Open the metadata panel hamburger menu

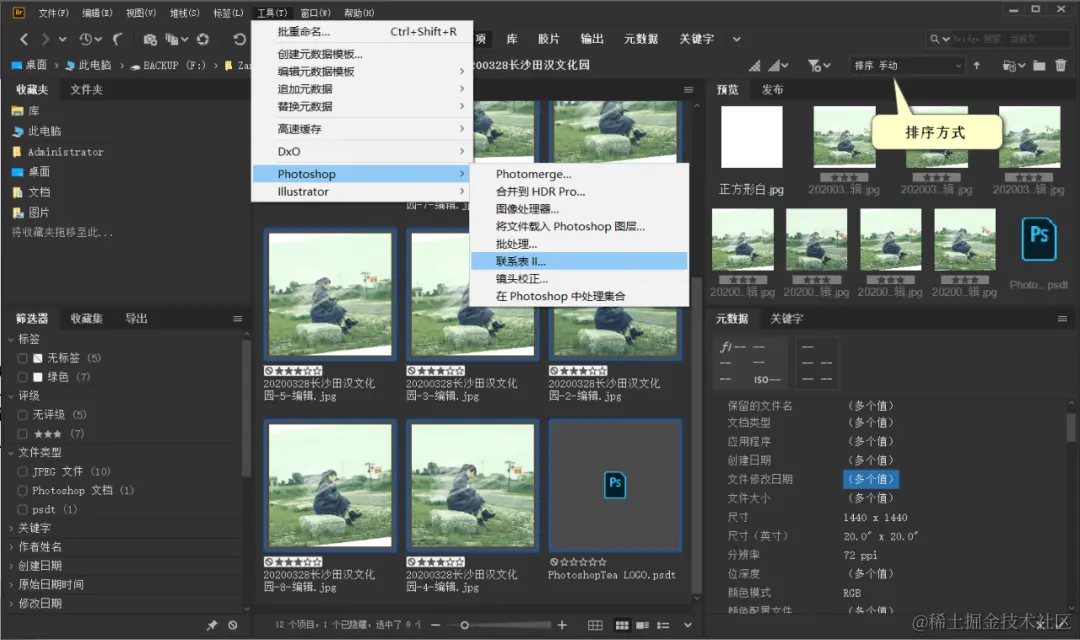click(1062, 318)
